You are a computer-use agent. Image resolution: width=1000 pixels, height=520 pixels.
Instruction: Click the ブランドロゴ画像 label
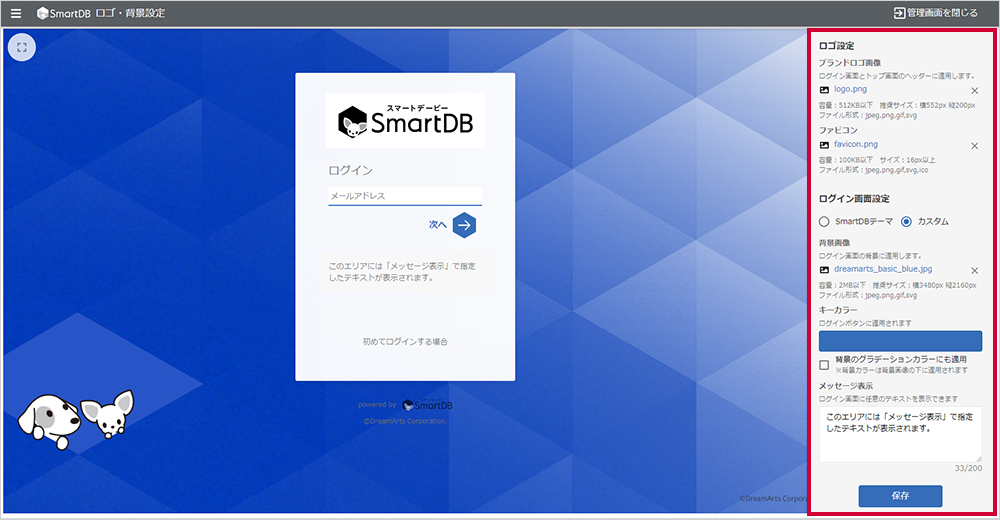pos(849,63)
